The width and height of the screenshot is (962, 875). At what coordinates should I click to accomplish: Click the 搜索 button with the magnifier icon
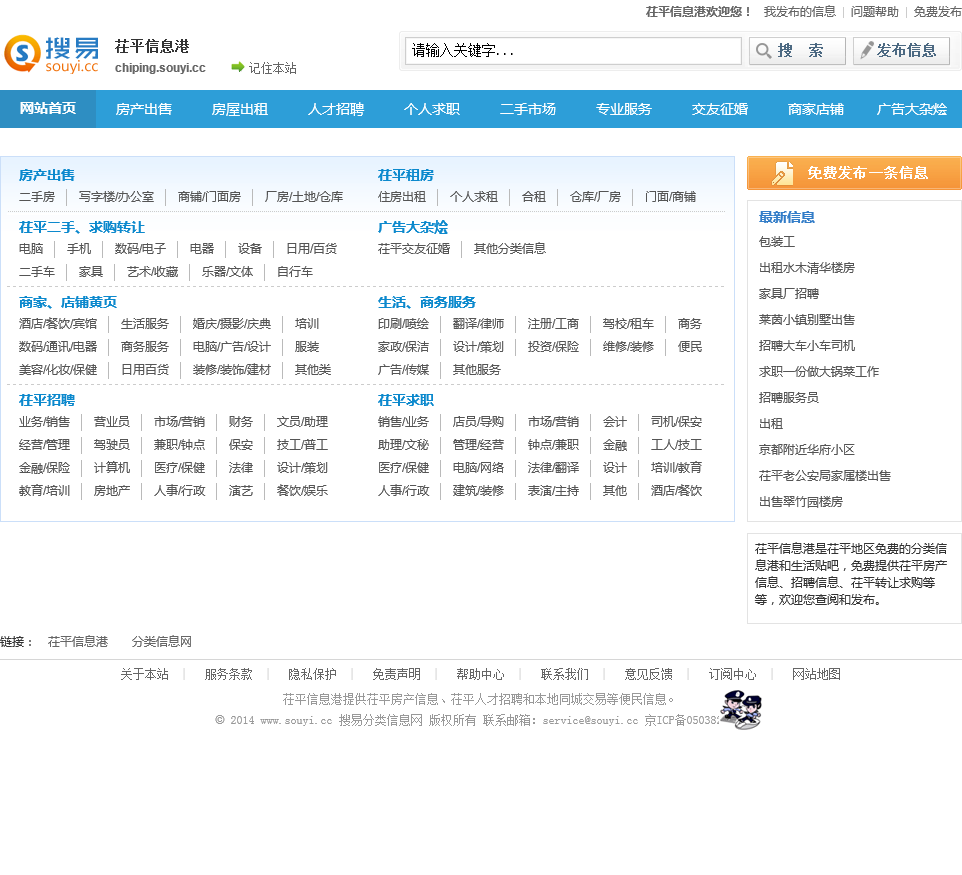click(797, 51)
